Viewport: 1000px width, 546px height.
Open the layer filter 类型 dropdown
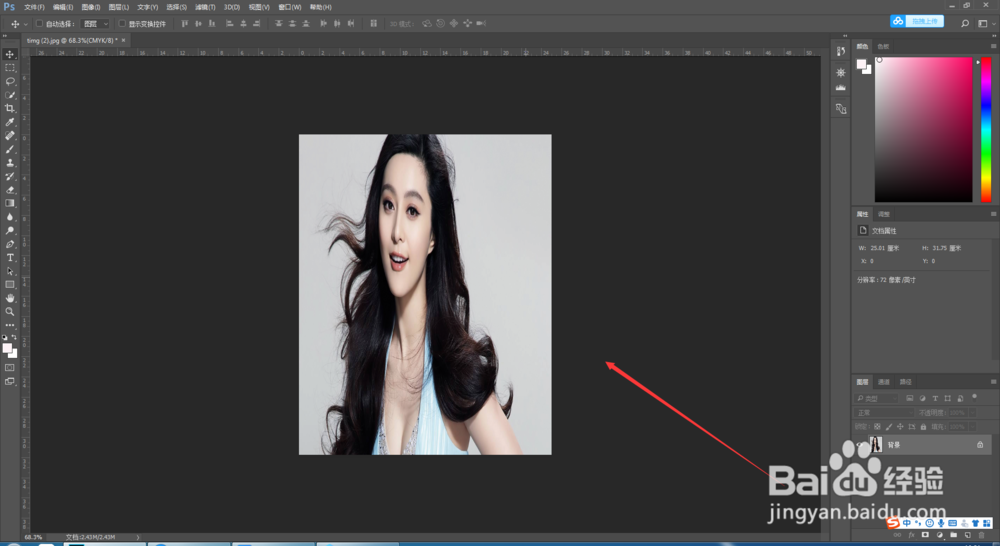coord(877,398)
